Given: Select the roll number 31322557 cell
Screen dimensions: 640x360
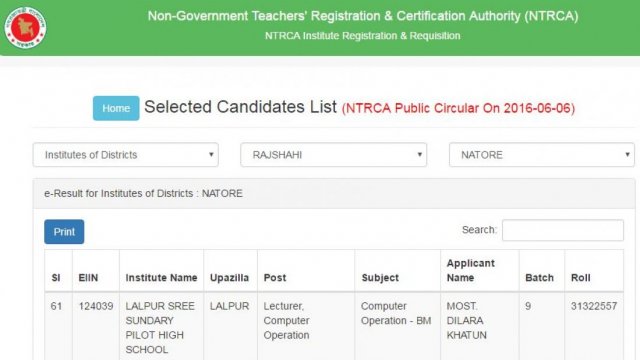Looking at the screenshot, I should (x=594, y=306).
